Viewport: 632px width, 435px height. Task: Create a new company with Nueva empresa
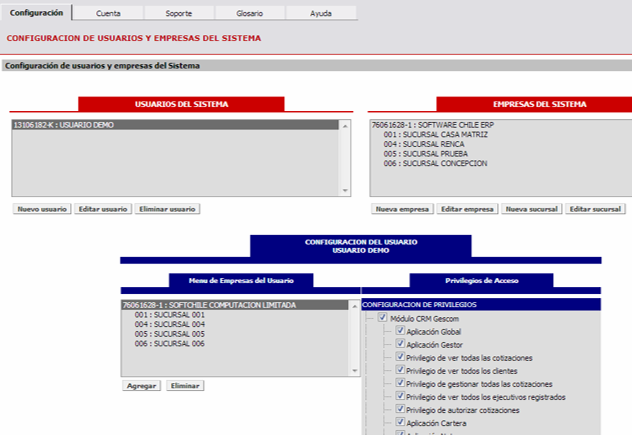click(401, 209)
